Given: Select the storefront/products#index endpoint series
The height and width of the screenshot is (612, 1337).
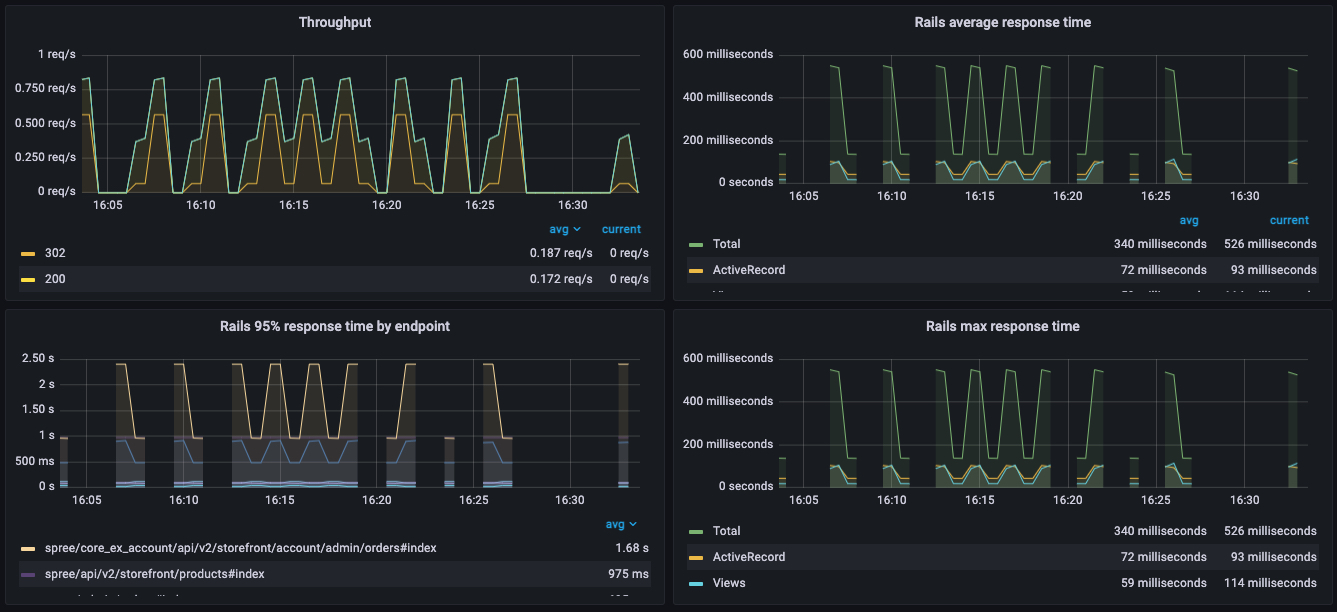Looking at the screenshot, I should coord(155,574).
